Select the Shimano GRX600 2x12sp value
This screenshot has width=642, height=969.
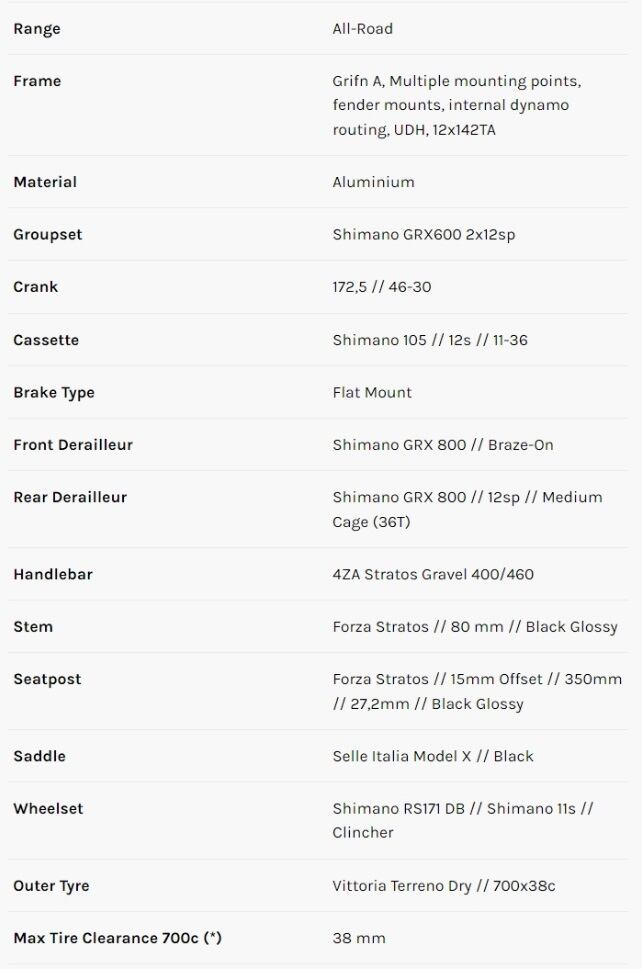tap(424, 235)
